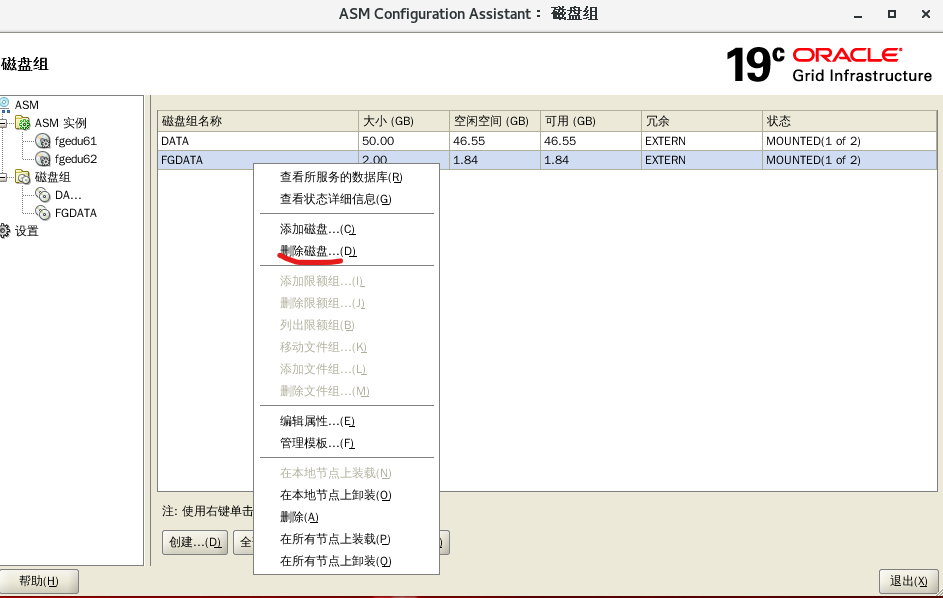
Task: Select fgedu61 in the tree
Action: point(76,141)
